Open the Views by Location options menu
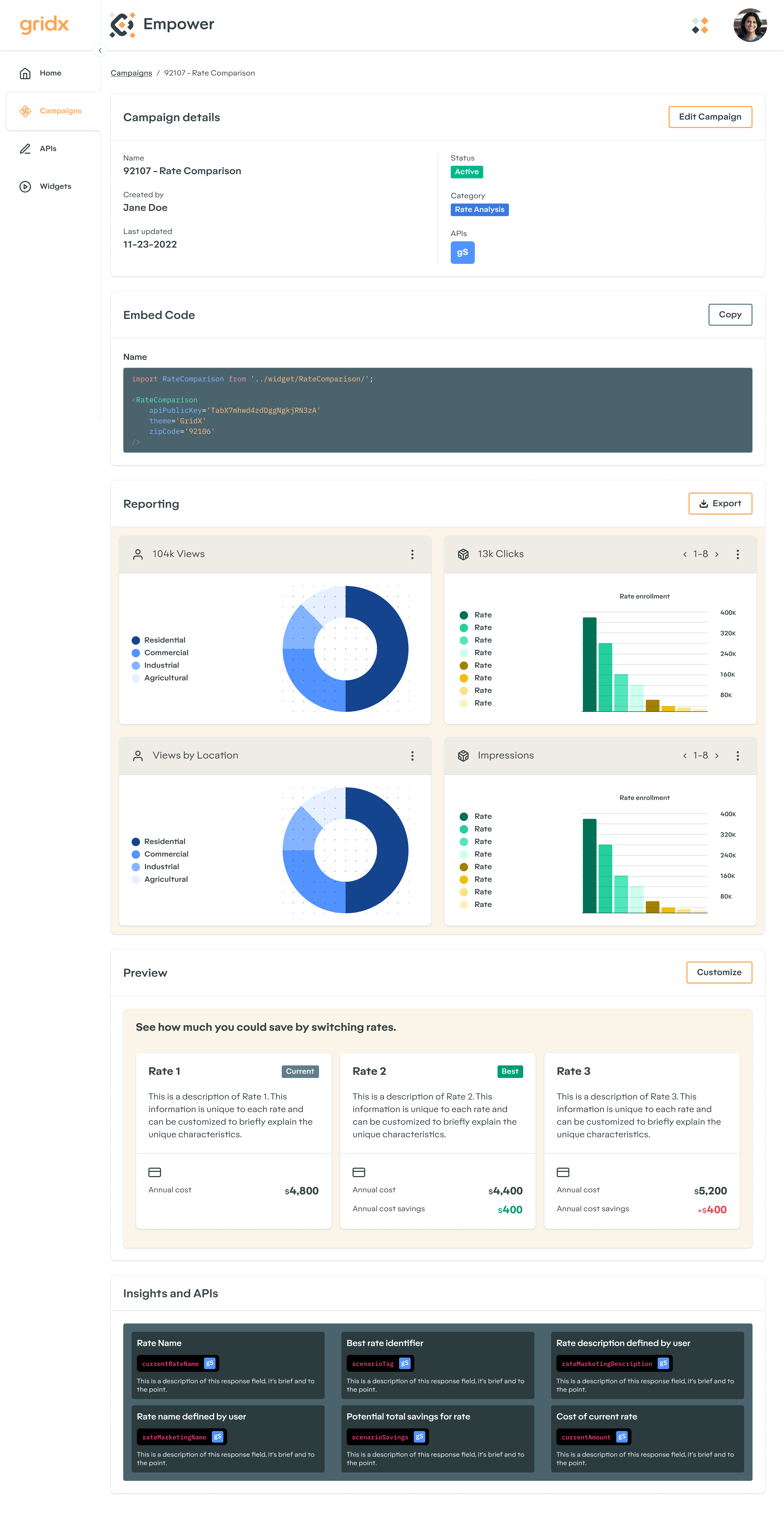The width and height of the screenshot is (784, 1527). click(412, 756)
